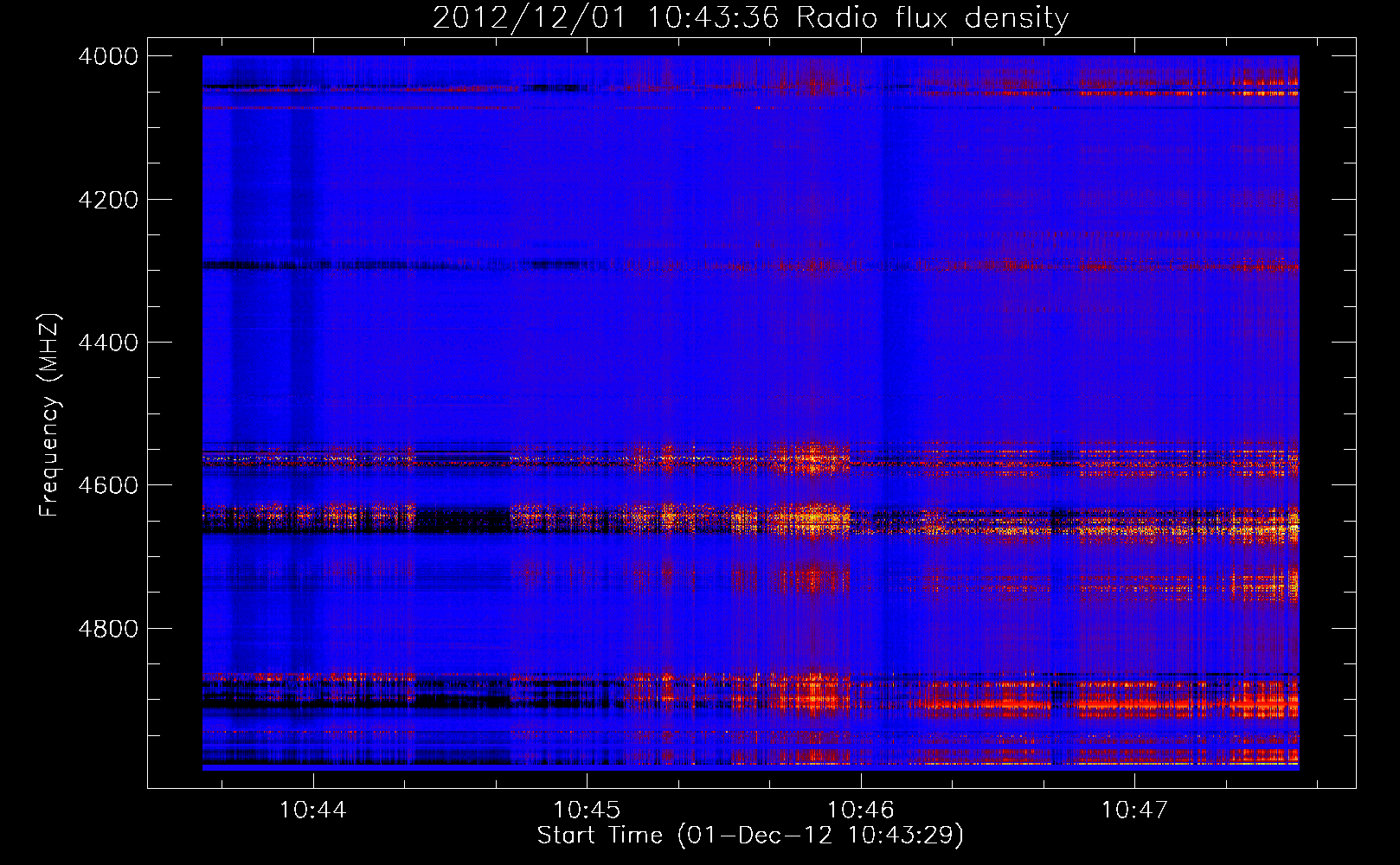Click the 10:45 time axis label
The image size is (1400, 865).
point(587,811)
